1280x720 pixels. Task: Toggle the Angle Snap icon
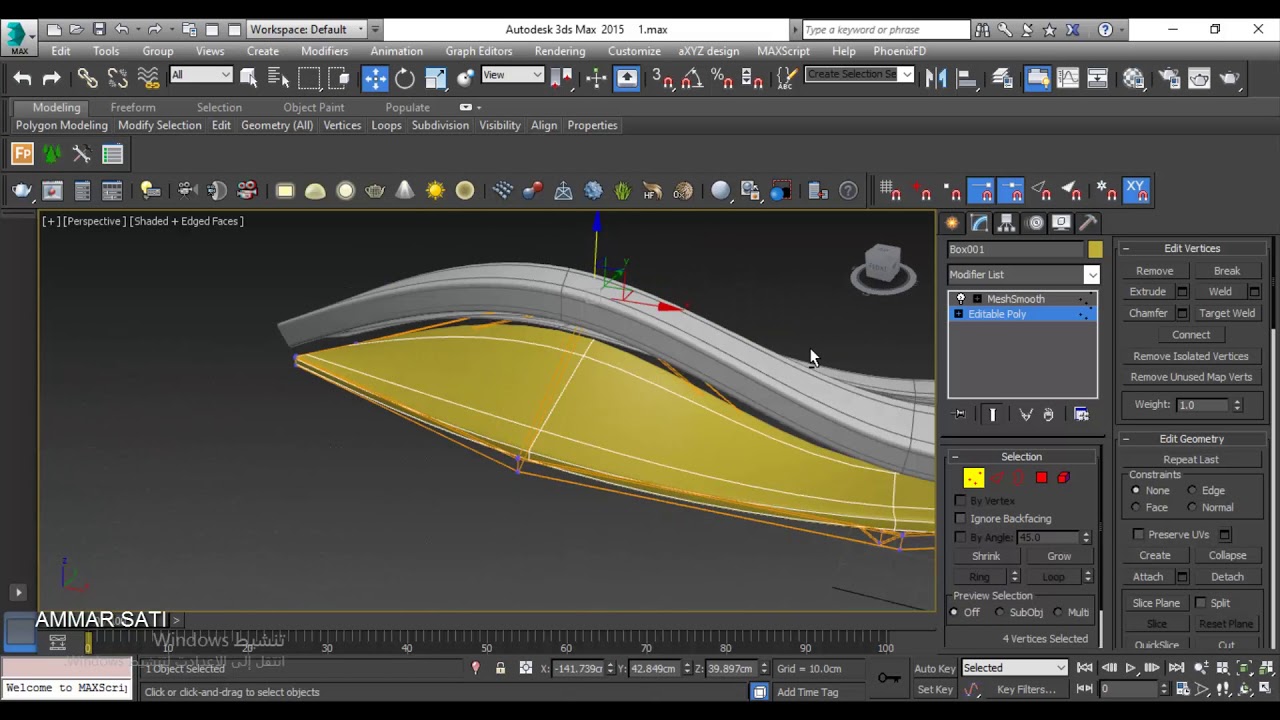coord(691,78)
